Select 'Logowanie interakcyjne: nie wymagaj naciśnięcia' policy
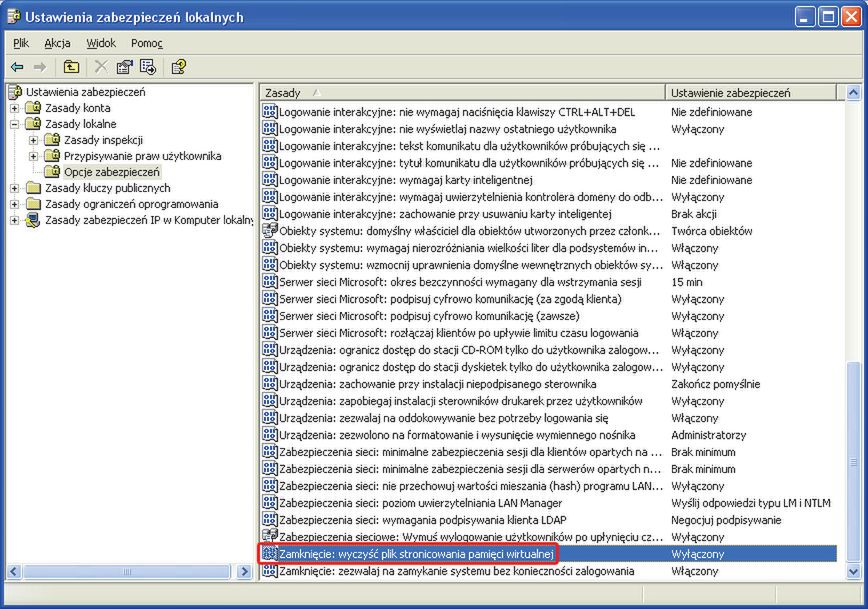This screenshot has width=868, height=609. click(x=457, y=112)
